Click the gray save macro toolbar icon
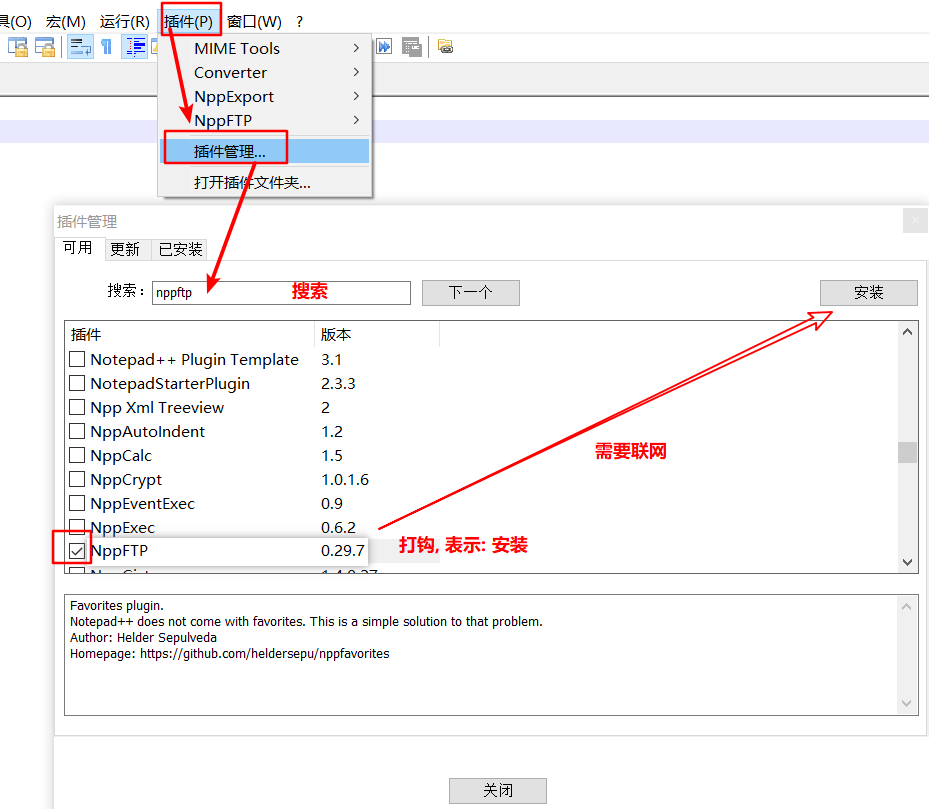 coord(411,47)
